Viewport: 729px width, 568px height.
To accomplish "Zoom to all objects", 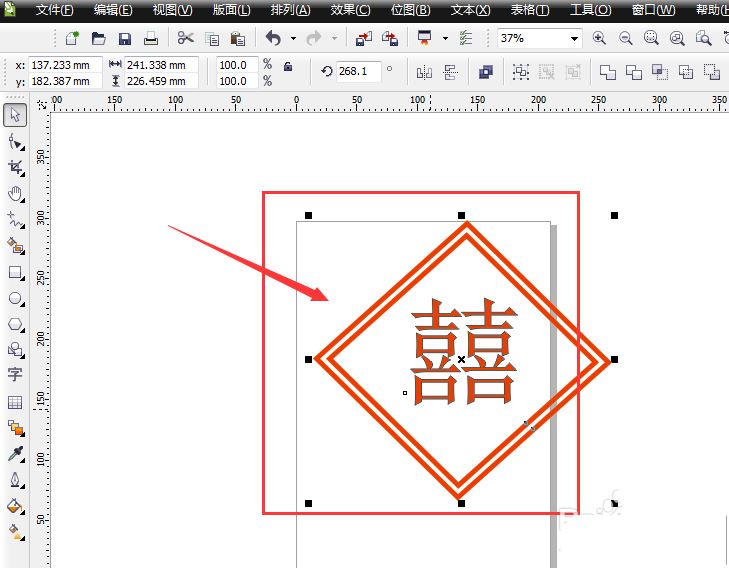I will coord(677,38).
